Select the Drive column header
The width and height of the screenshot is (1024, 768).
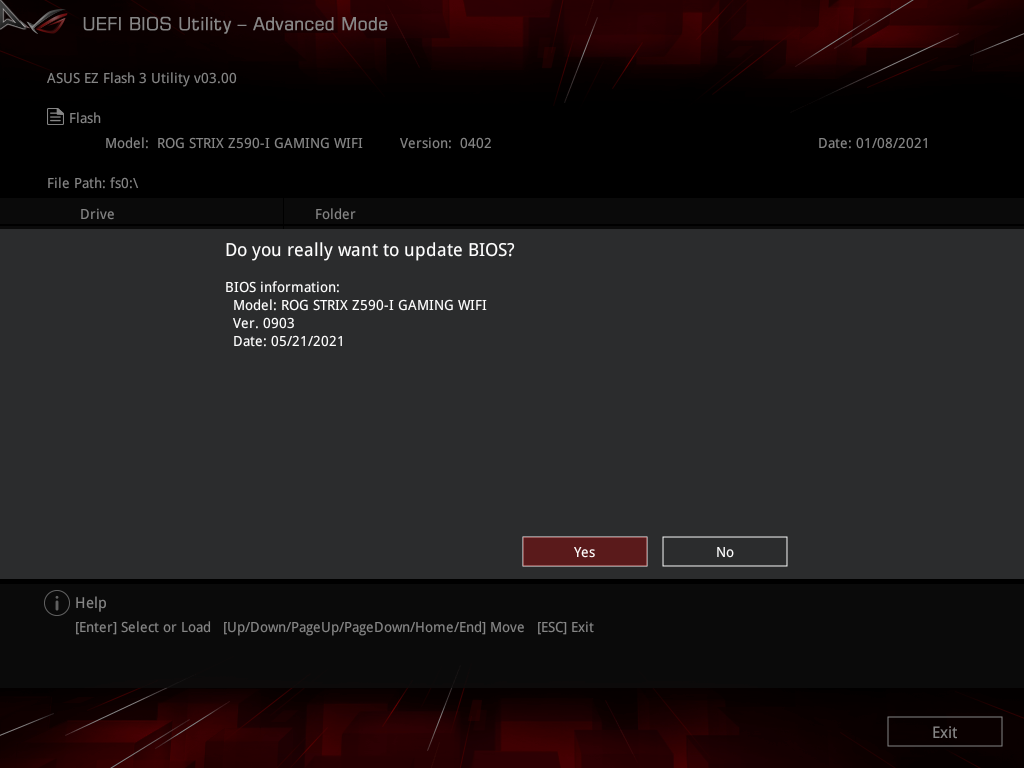(97, 214)
